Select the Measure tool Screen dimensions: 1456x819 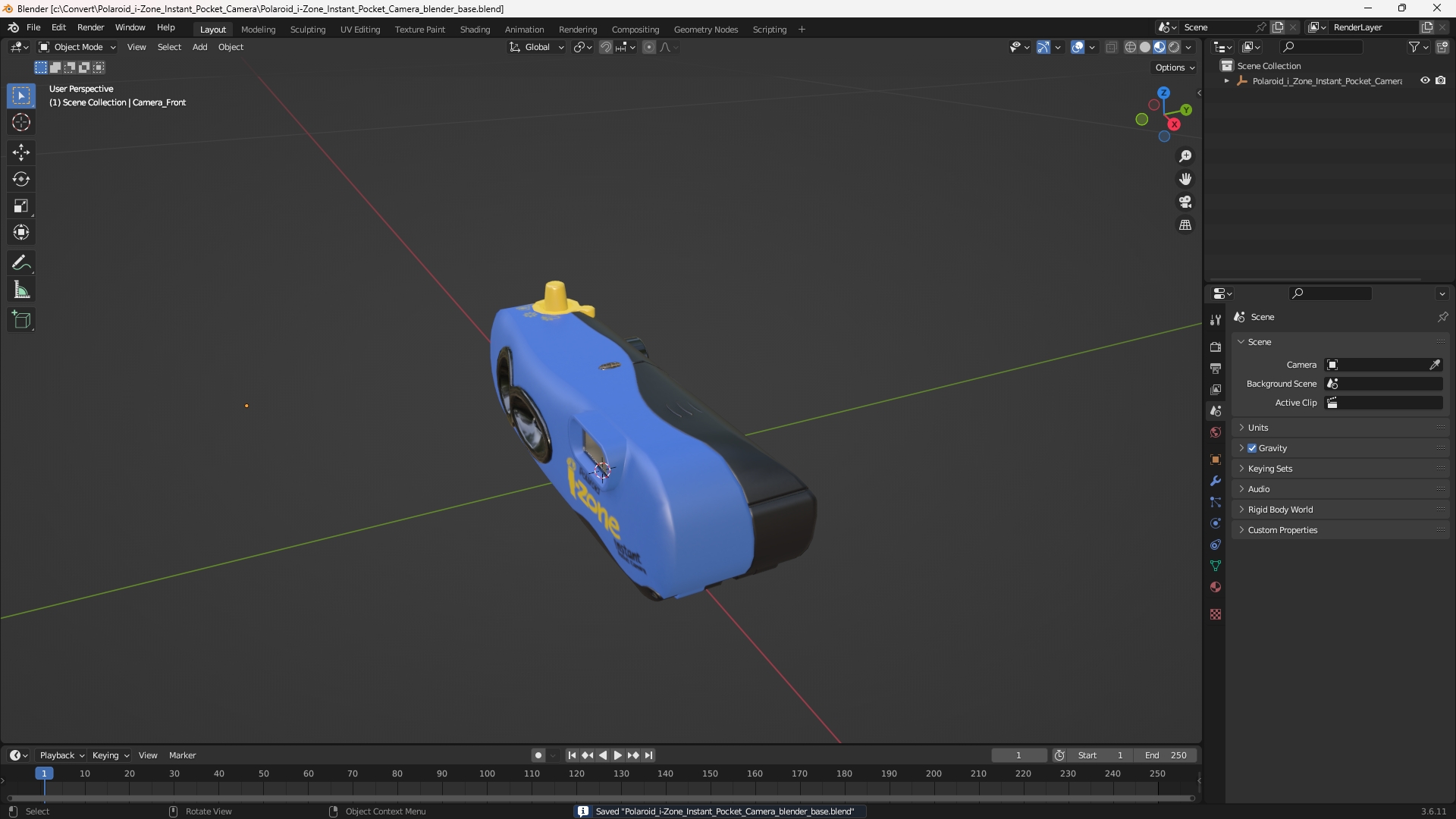(21, 290)
